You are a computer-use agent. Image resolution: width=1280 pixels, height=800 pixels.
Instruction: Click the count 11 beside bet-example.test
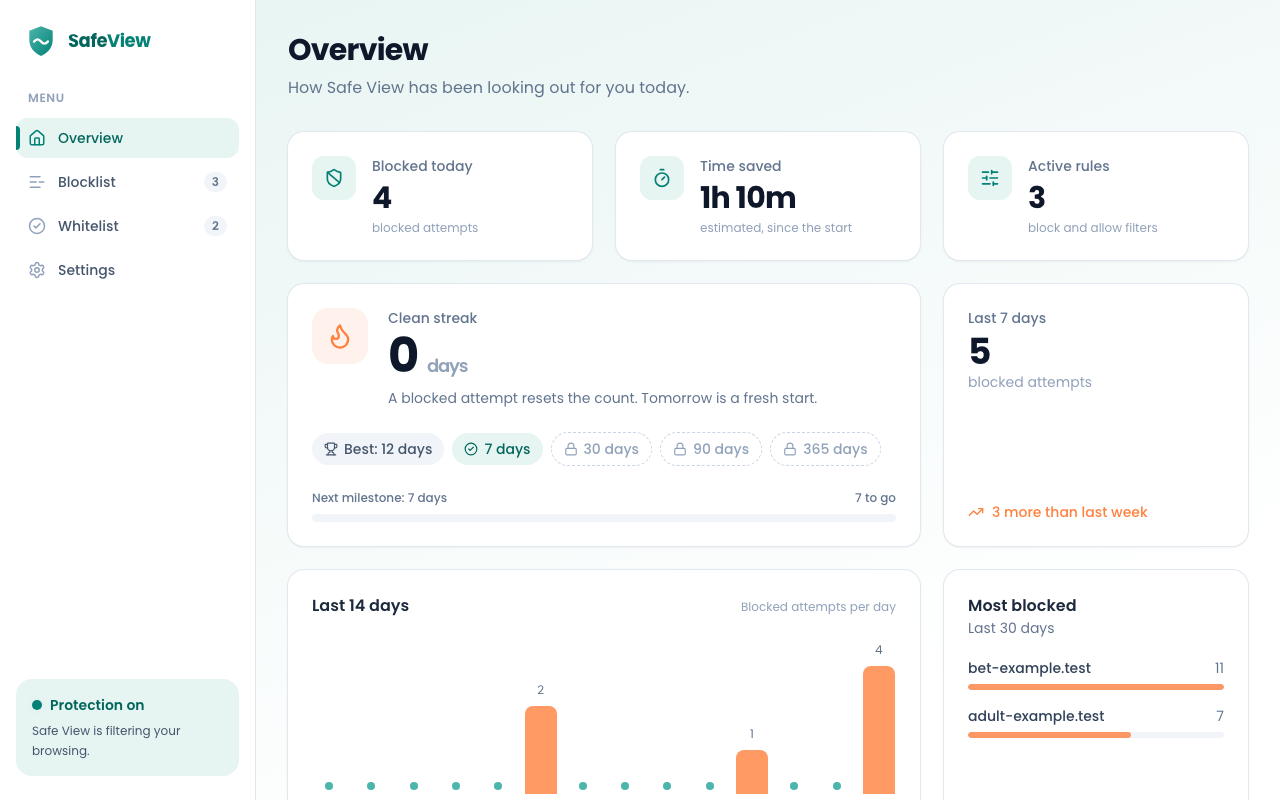click(1219, 668)
